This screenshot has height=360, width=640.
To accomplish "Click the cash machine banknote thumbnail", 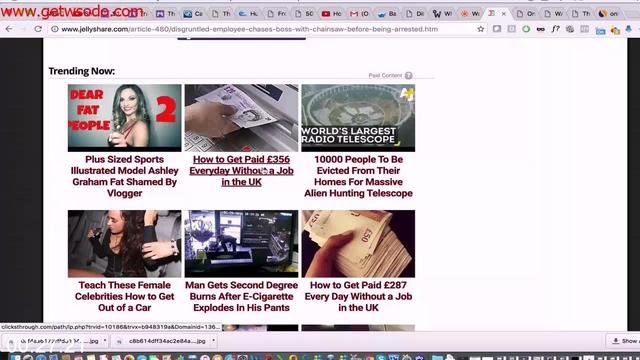I will click(241, 118).
